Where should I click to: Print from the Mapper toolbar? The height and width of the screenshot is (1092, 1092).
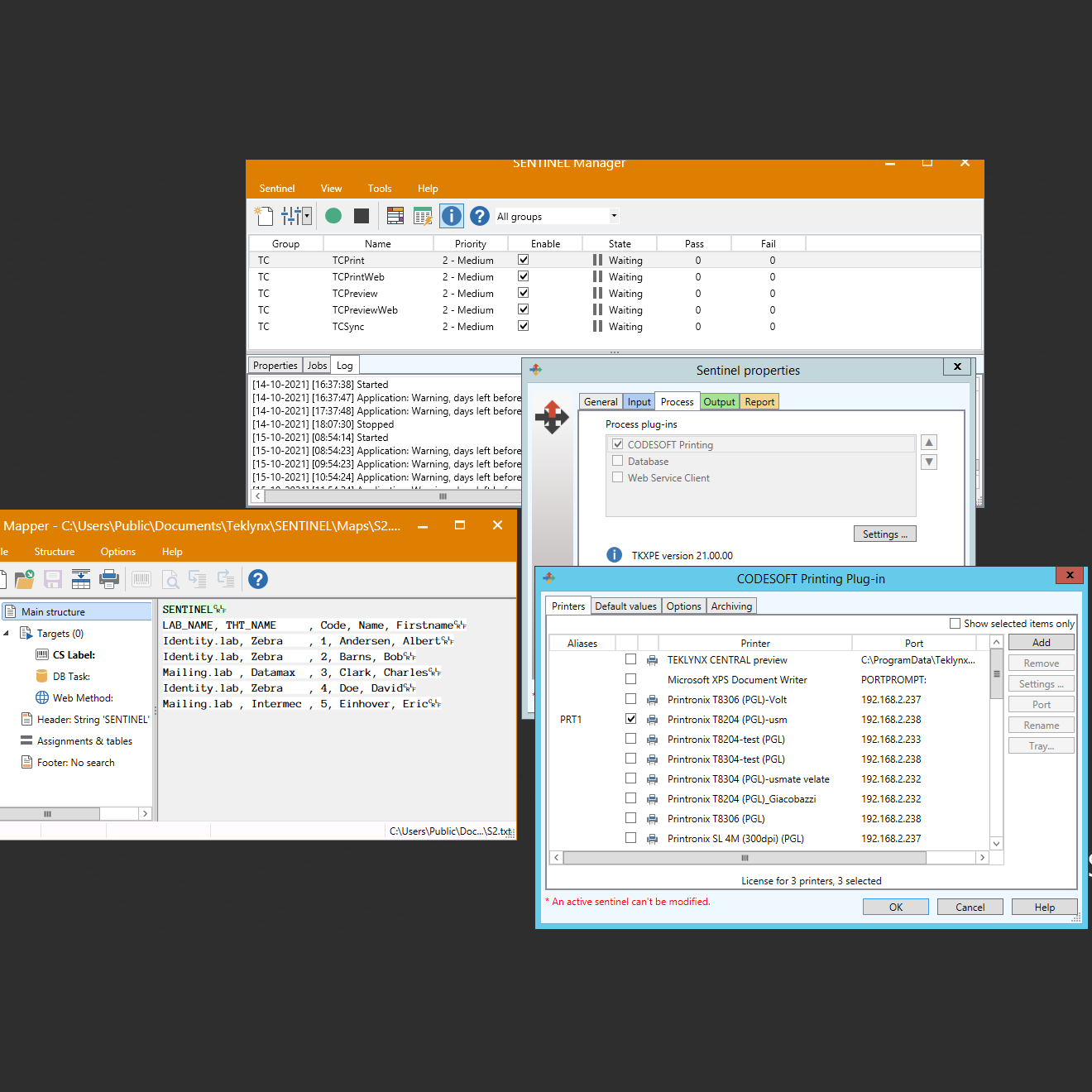pyautogui.click(x=109, y=579)
